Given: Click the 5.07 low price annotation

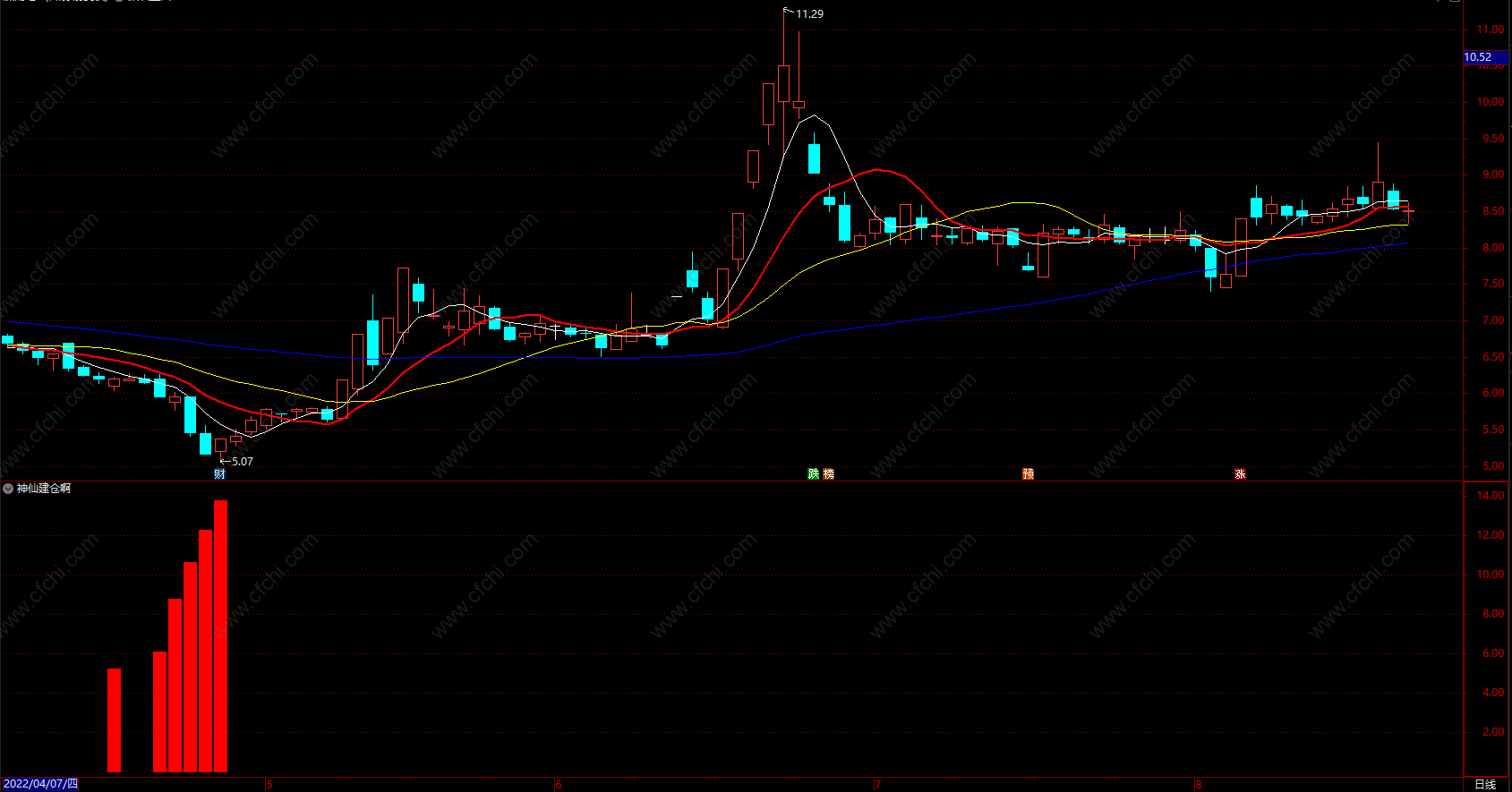Looking at the screenshot, I should tap(243, 462).
